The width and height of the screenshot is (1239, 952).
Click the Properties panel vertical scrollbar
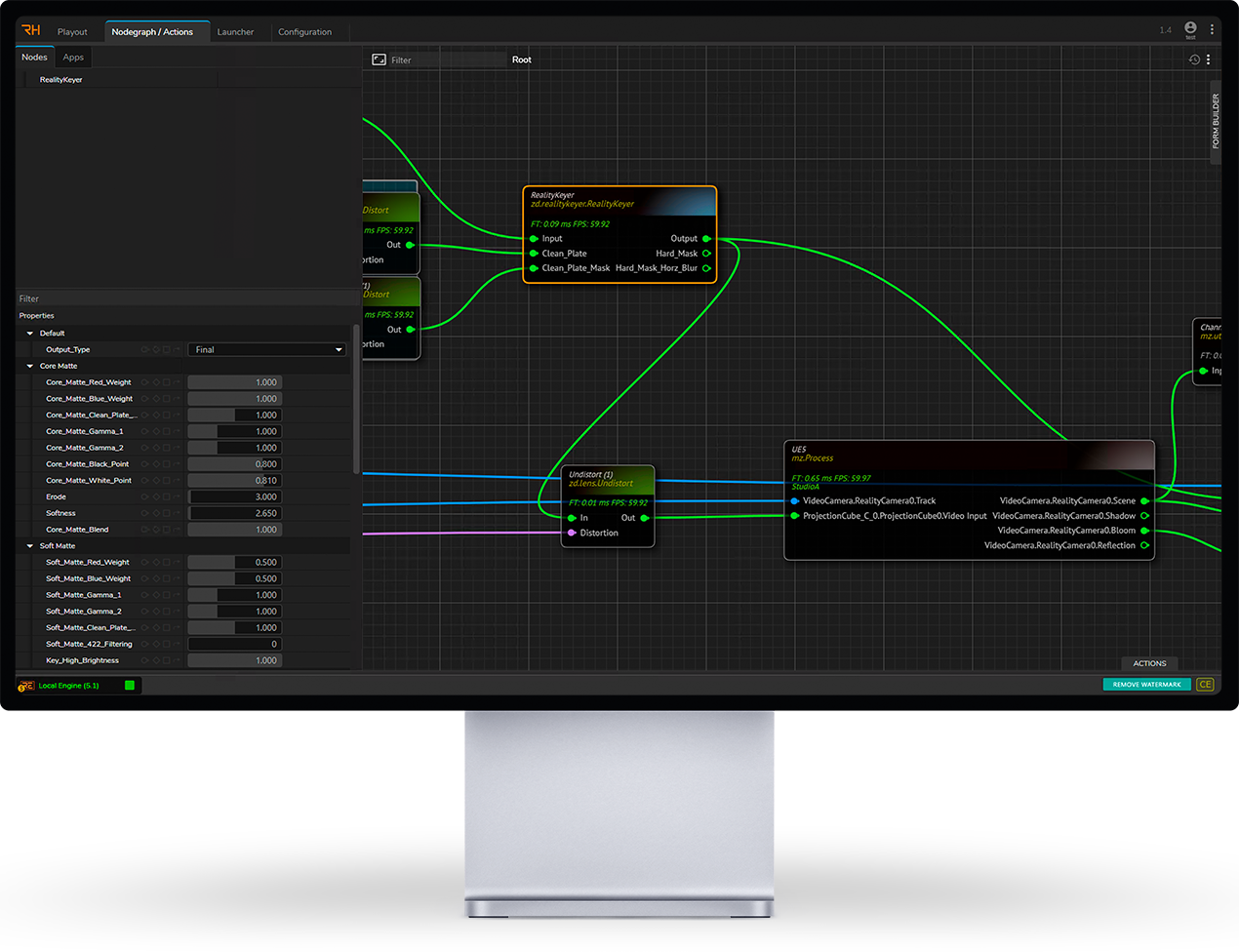(x=356, y=400)
